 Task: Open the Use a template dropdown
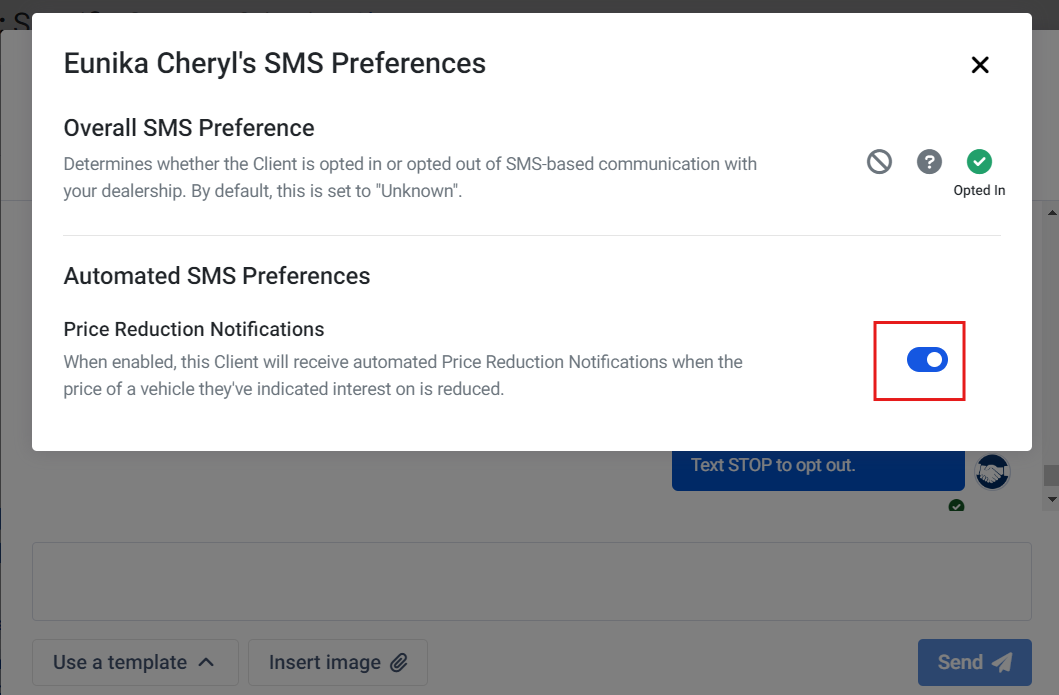[x=135, y=663]
